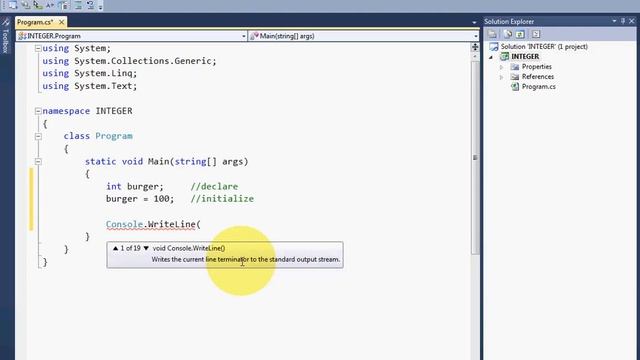Open the INTEGER.Program types dropdown
The width and height of the screenshot is (640, 360).
point(244,36)
